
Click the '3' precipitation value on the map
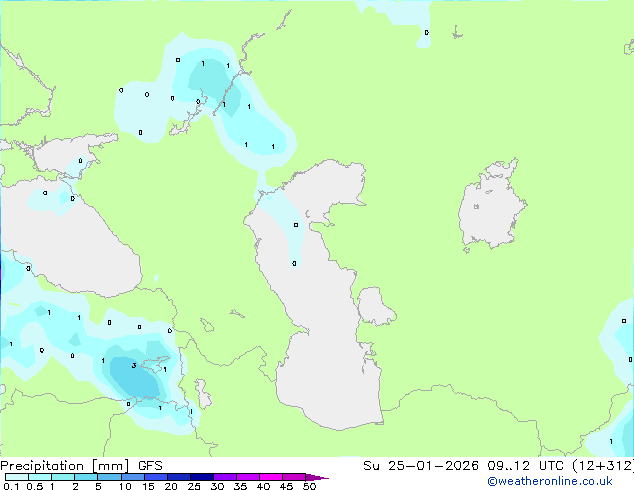coord(134,365)
